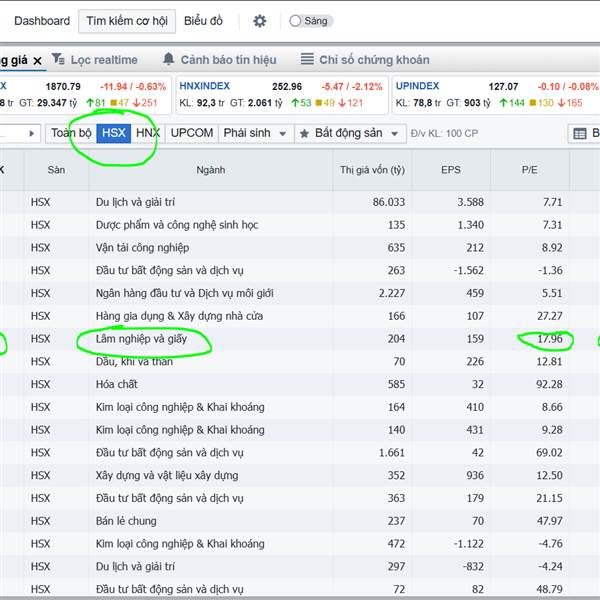The image size is (600, 600).
Task: Open the Biểu đồ chart view
Action: [x=204, y=21]
